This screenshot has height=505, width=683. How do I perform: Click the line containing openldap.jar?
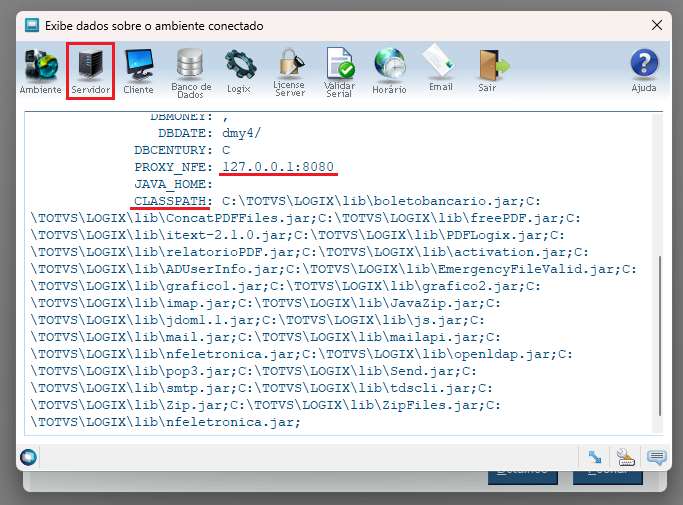[301, 354]
